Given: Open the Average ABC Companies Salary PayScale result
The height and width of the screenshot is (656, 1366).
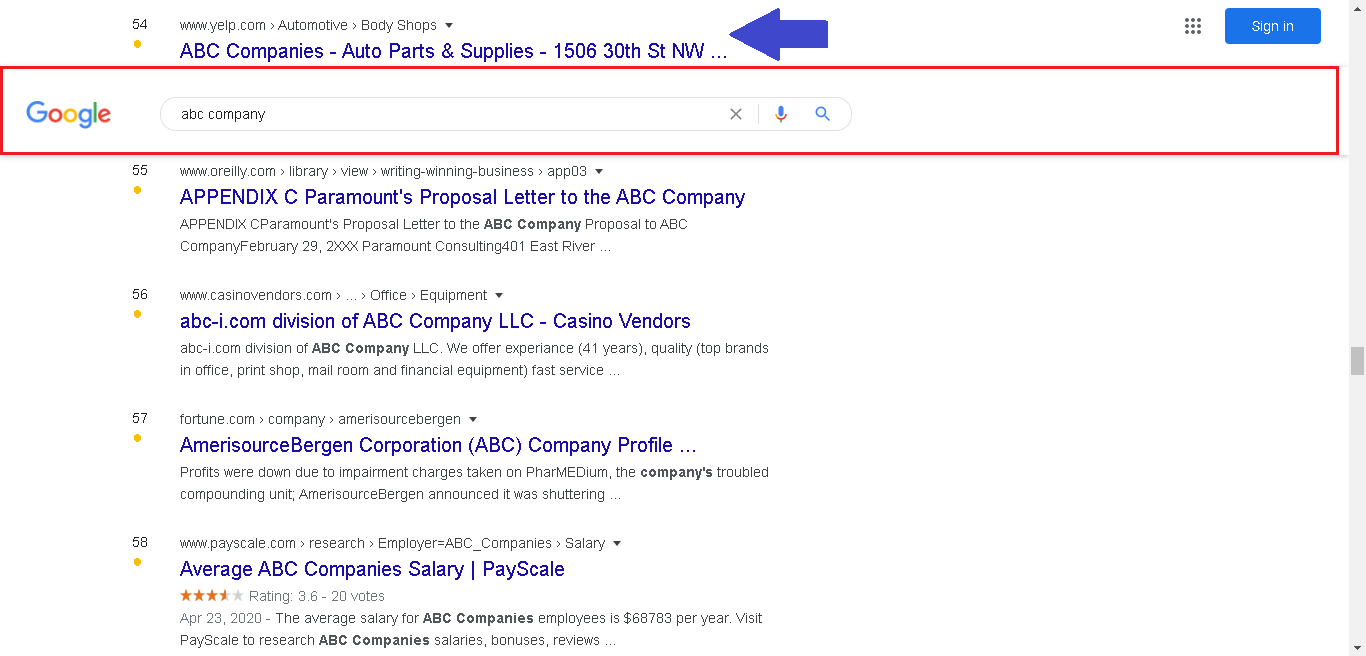Looking at the screenshot, I should (x=372, y=569).
